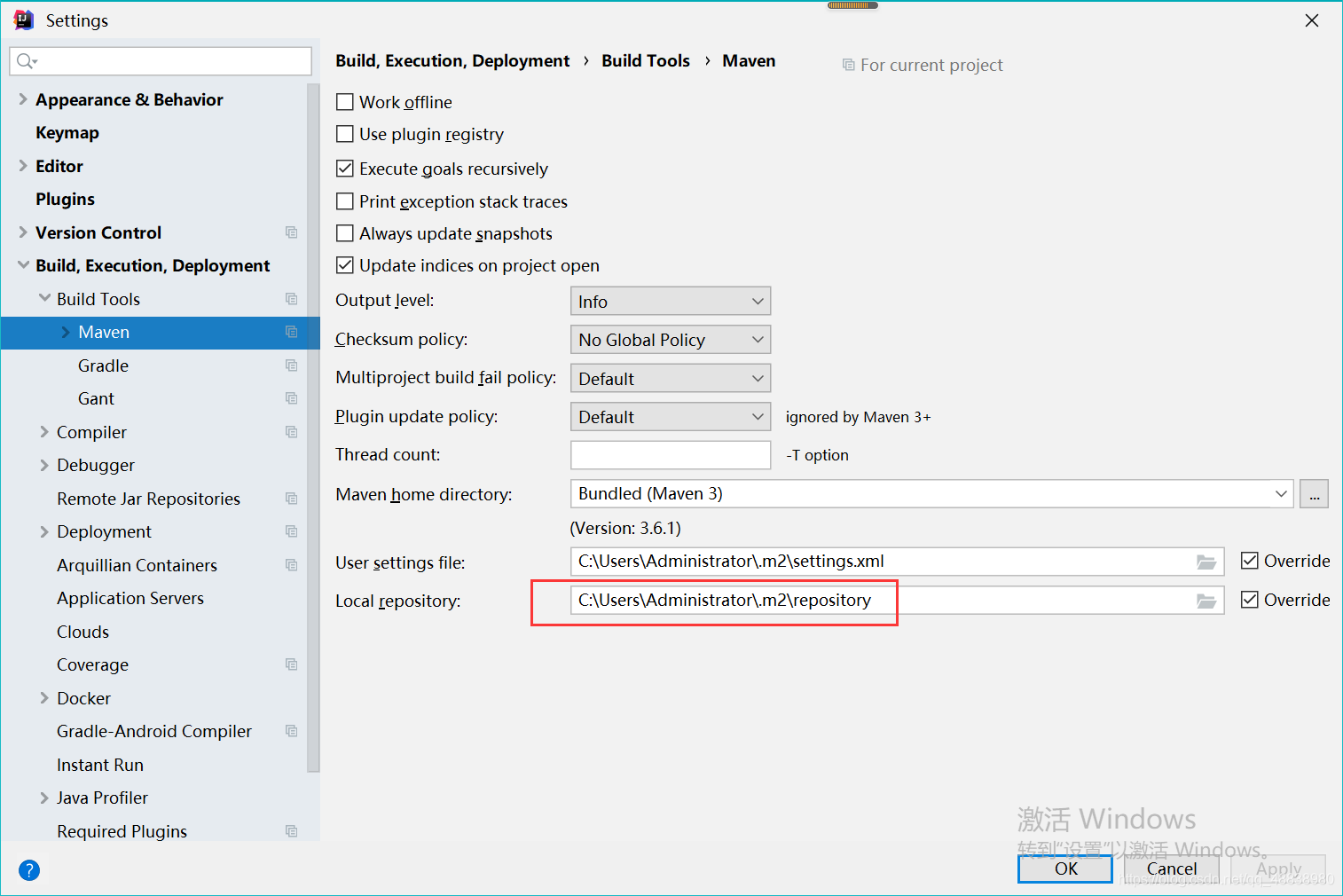Click the blue help question mark icon
This screenshot has width=1343, height=896.
pos(29,870)
